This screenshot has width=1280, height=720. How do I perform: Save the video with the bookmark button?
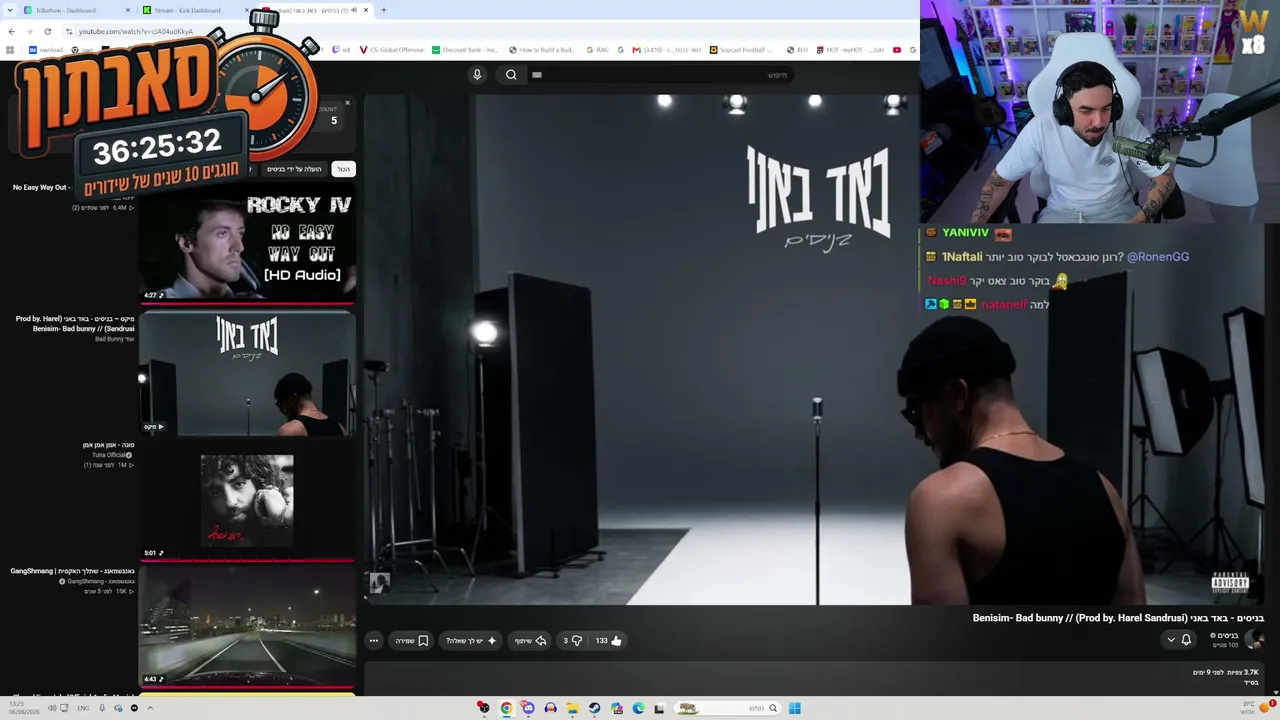tap(412, 641)
